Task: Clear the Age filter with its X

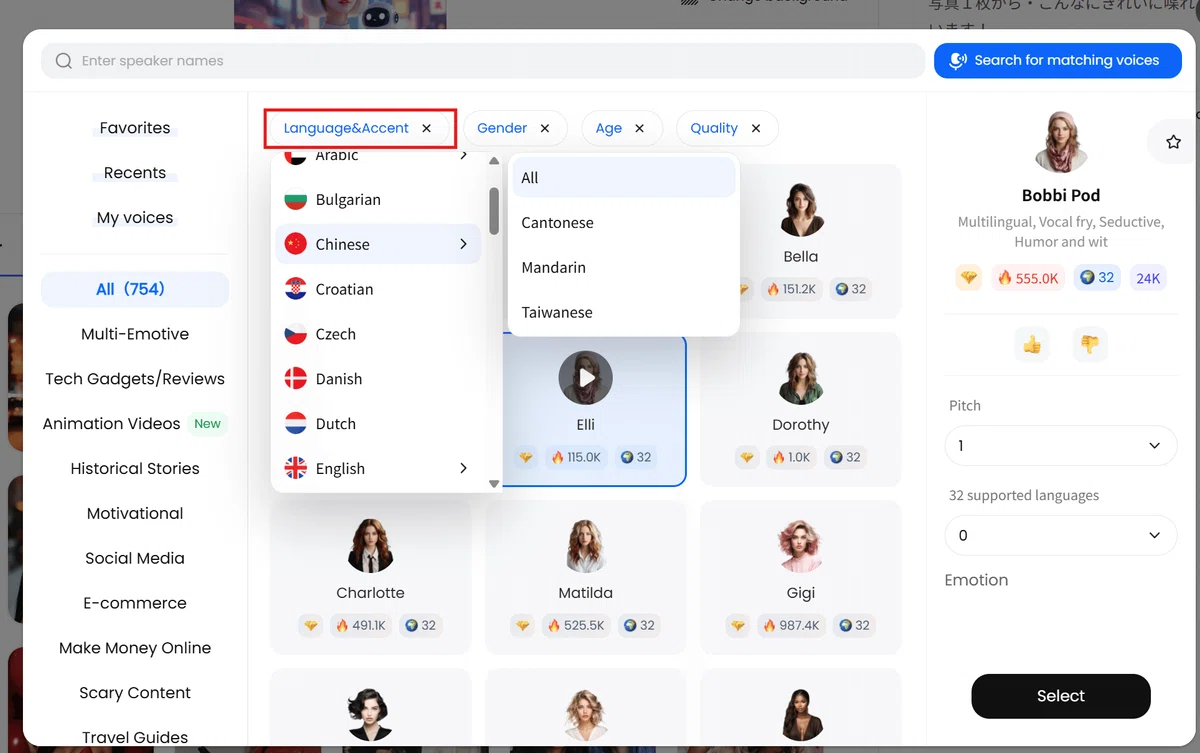Action: point(640,128)
